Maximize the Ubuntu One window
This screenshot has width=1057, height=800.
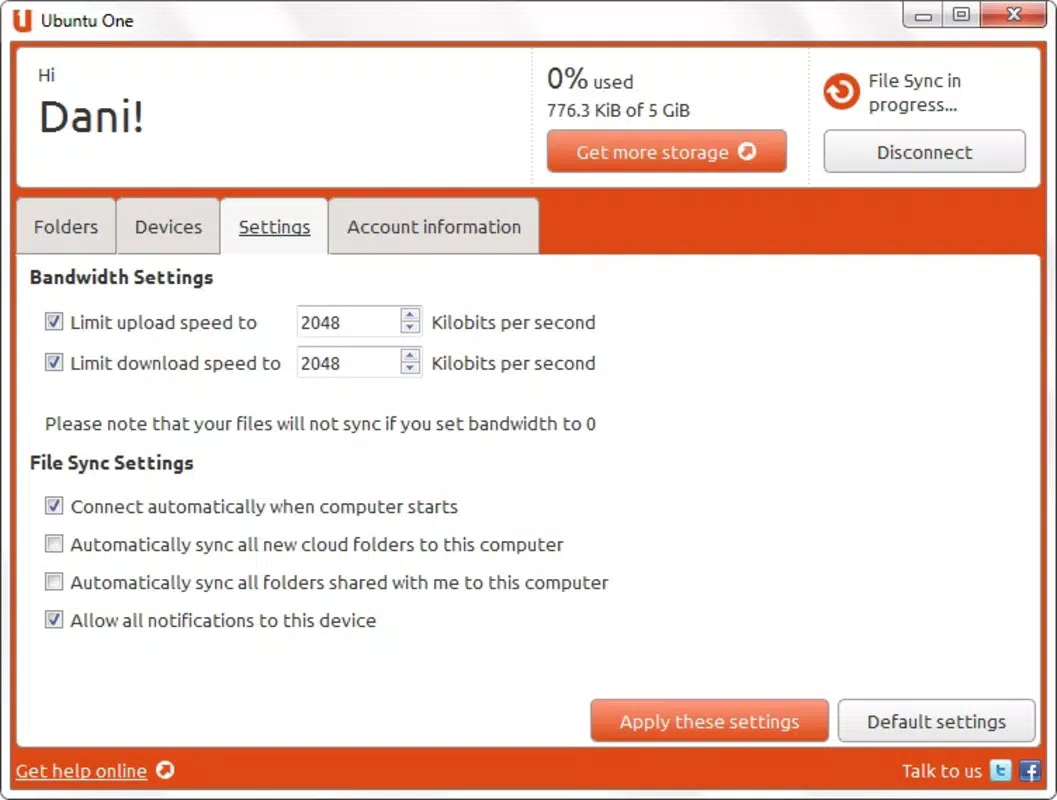[961, 15]
